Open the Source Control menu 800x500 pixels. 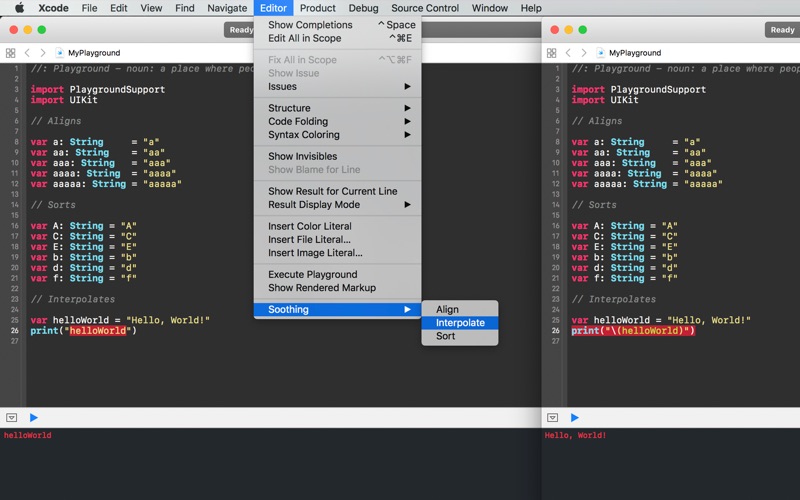[x=425, y=8]
